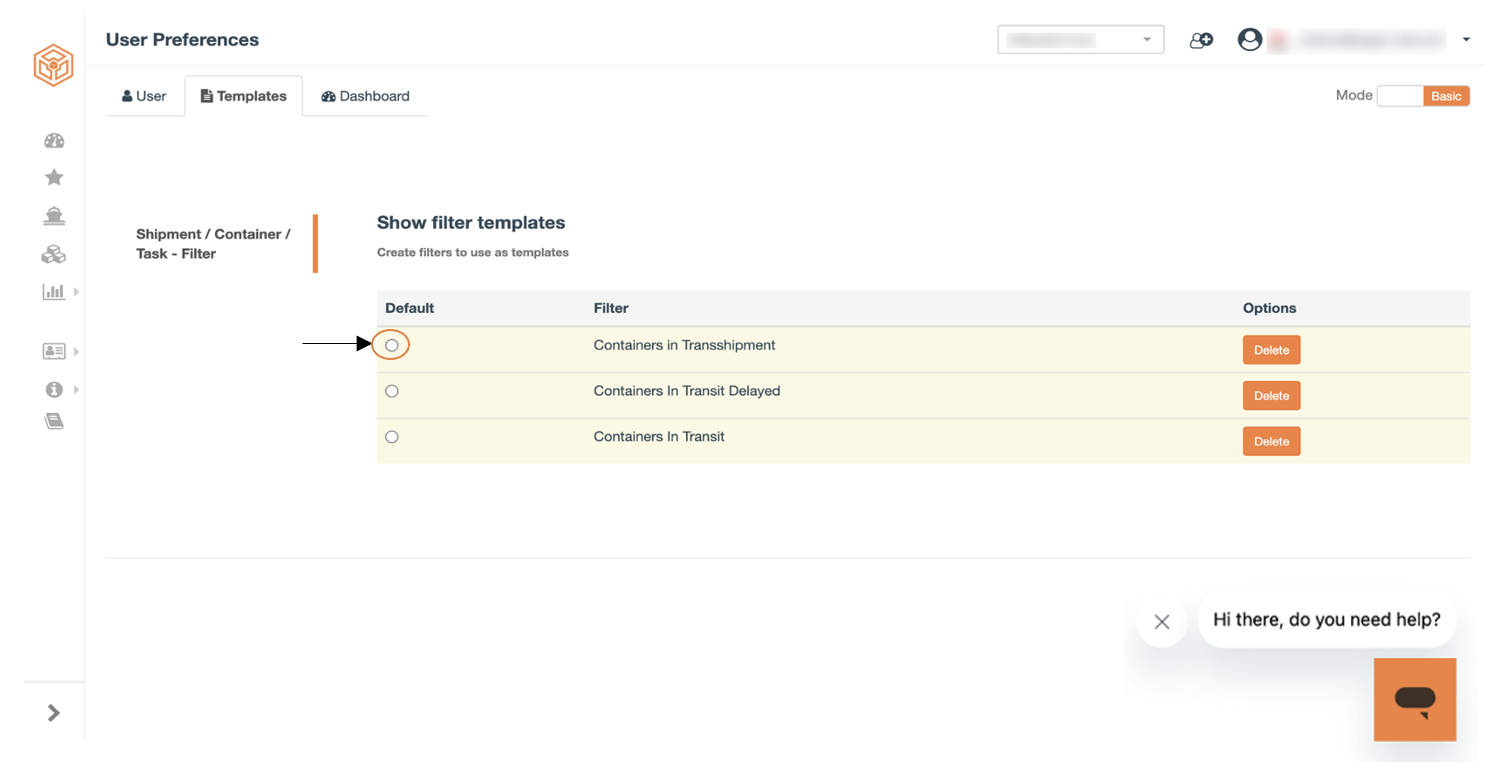
Task: Set Containers in Transshipment as default
Action: [x=392, y=345]
